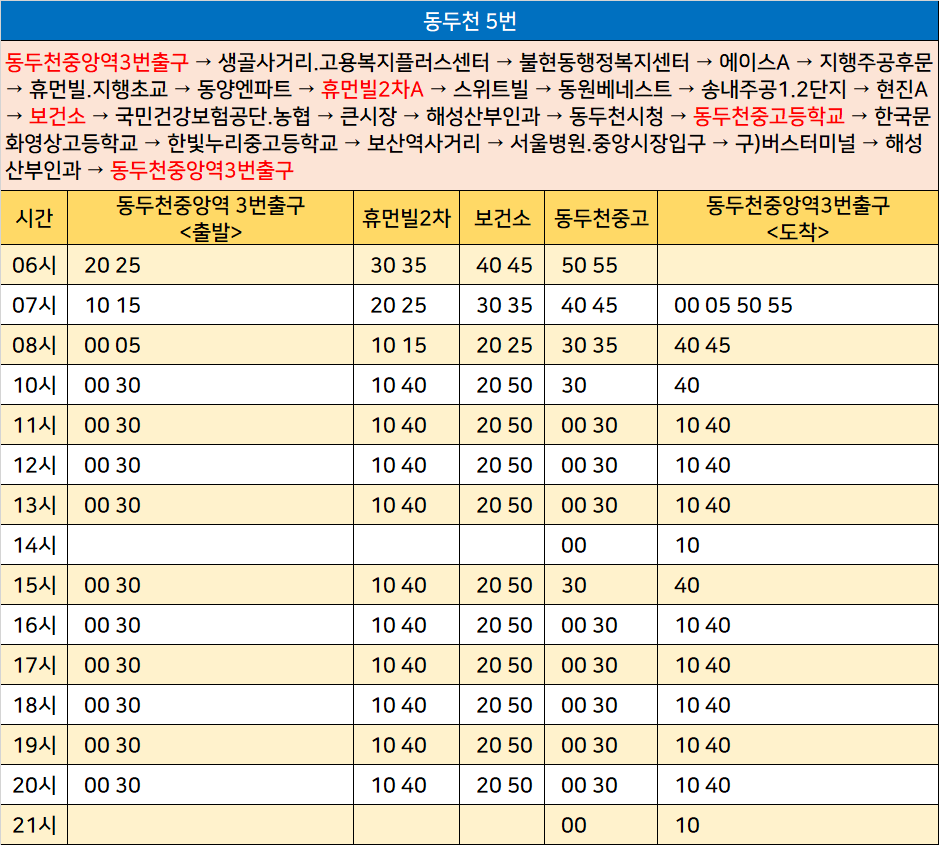This screenshot has height=845, width=939.
Task: Click departure times '10 15' in 07시 row
Action: (112, 305)
